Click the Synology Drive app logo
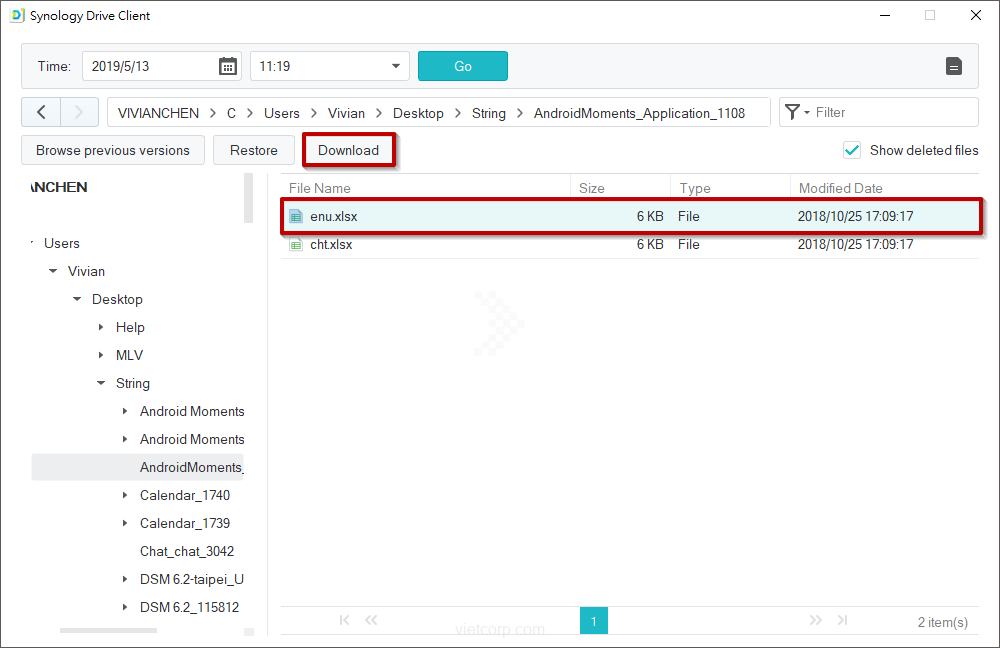Viewport: 1000px width, 648px height. (x=16, y=15)
